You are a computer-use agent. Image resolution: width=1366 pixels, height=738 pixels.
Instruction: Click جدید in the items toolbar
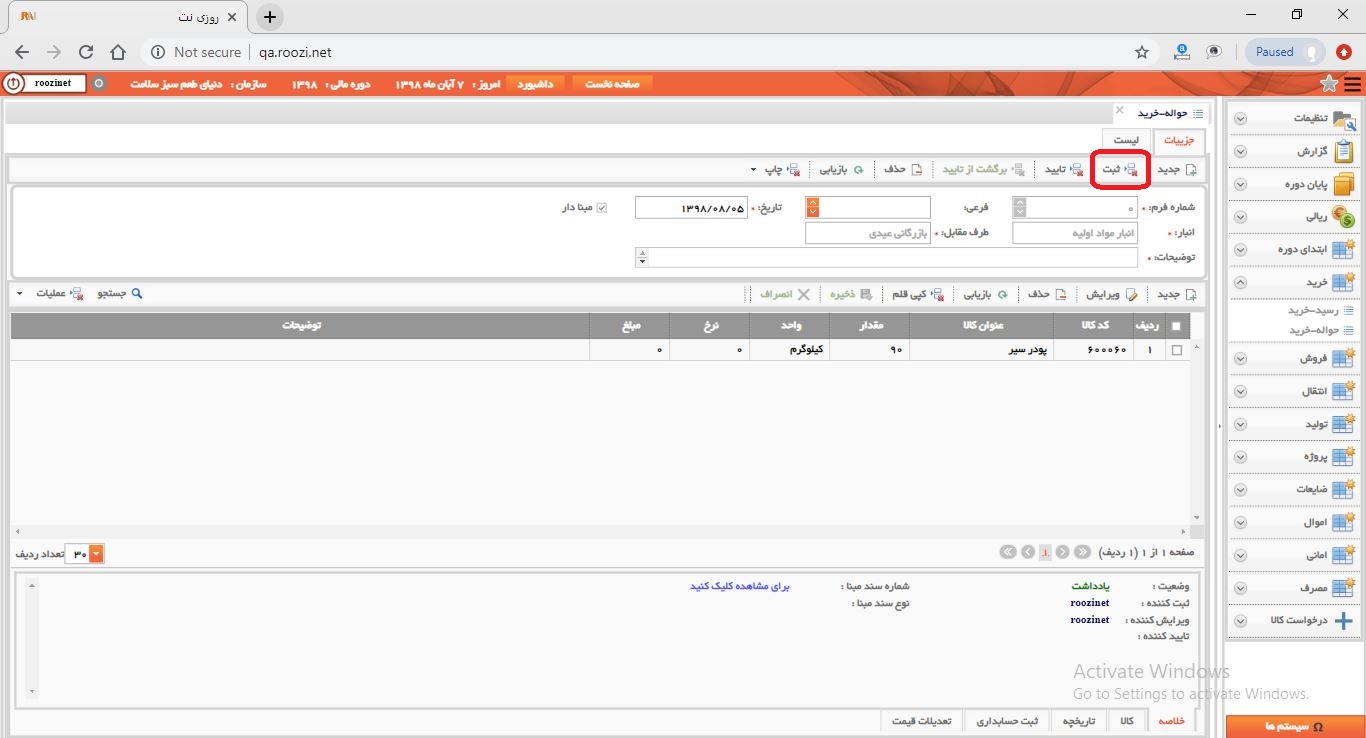[1177, 294]
